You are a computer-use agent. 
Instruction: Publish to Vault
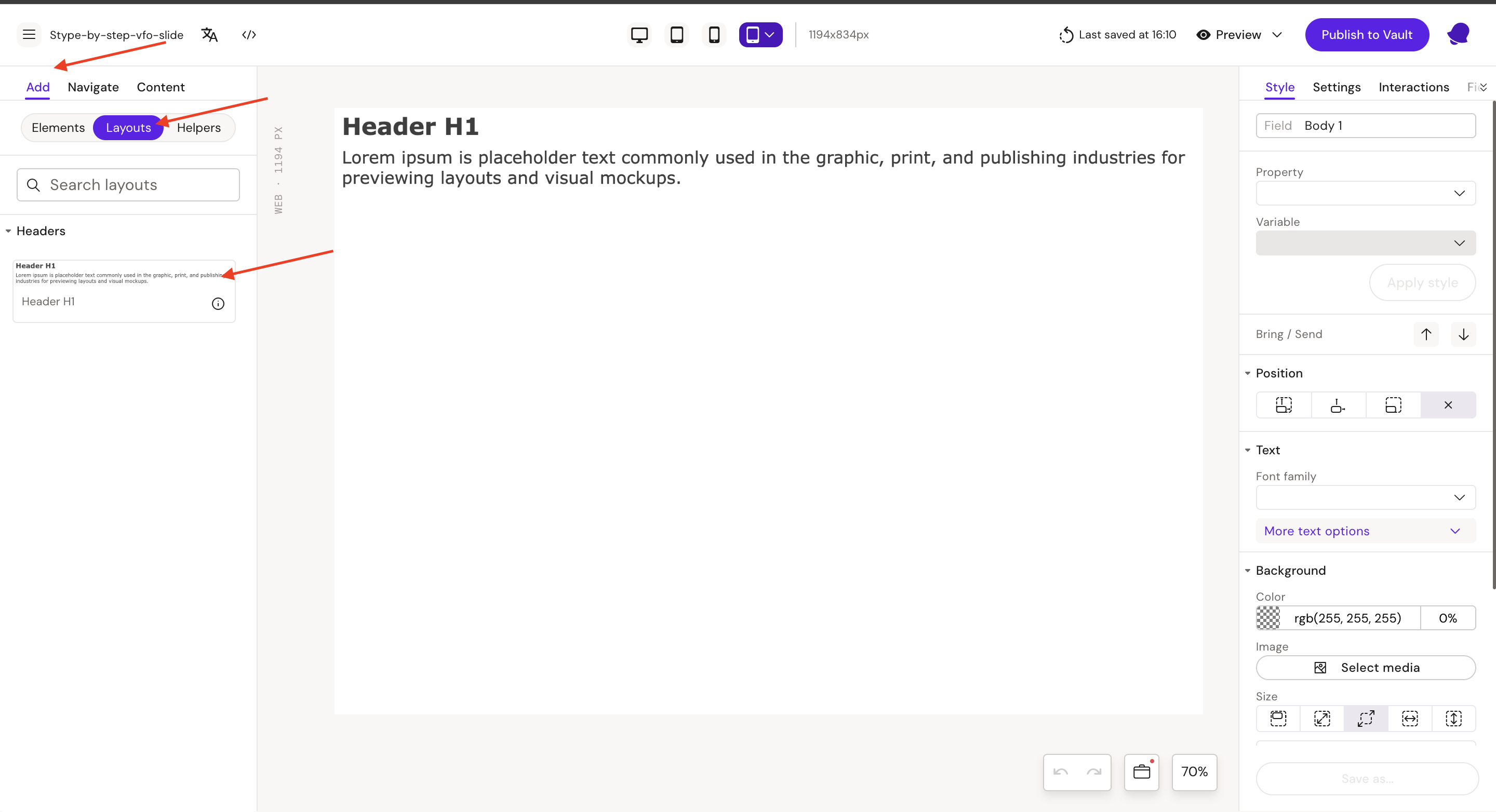pos(1367,35)
